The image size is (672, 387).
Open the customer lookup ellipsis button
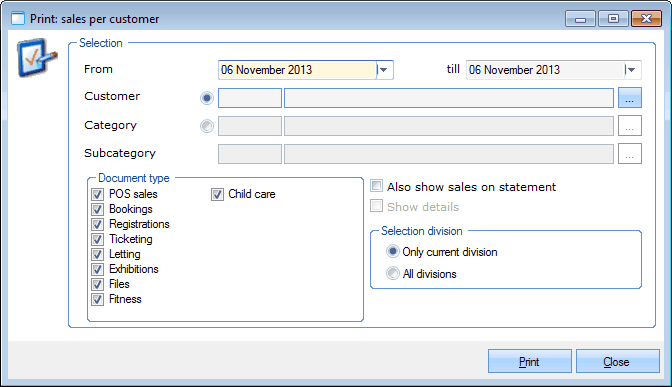point(630,98)
